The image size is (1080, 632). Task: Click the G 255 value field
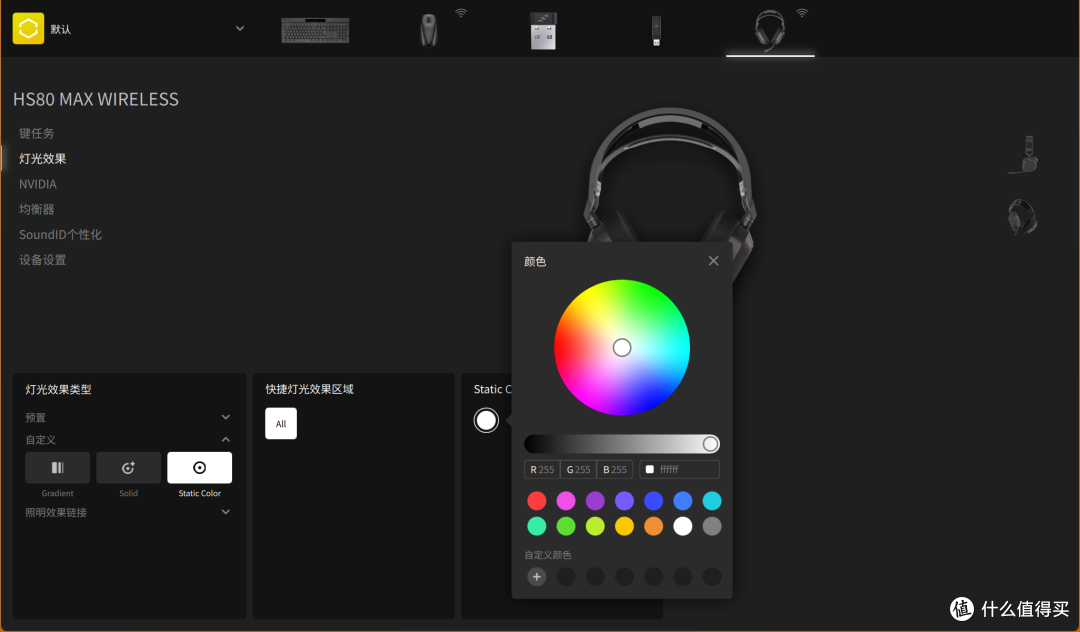pos(579,470)
